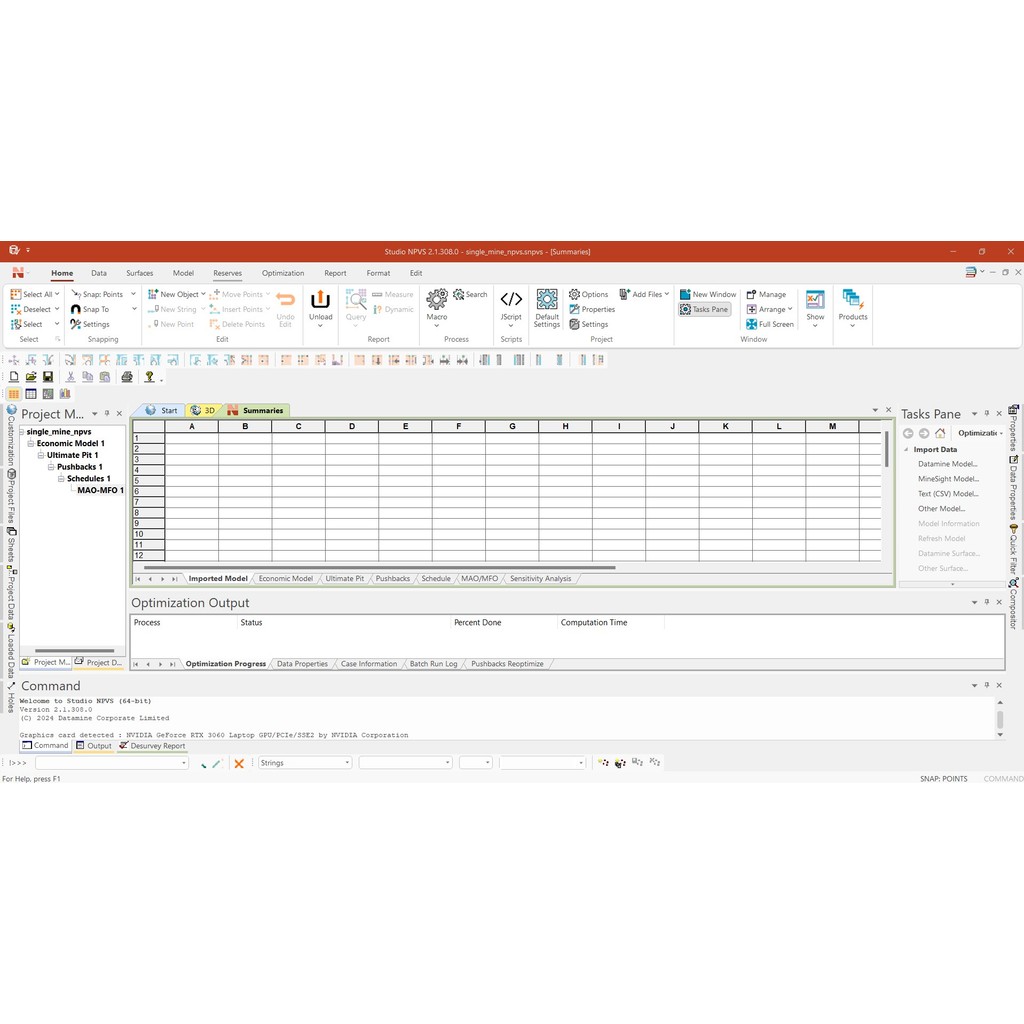Click the Show icon in Window group
Image resolution: width=1024 pixels, height=1024 pixels.
coord(815,300)
